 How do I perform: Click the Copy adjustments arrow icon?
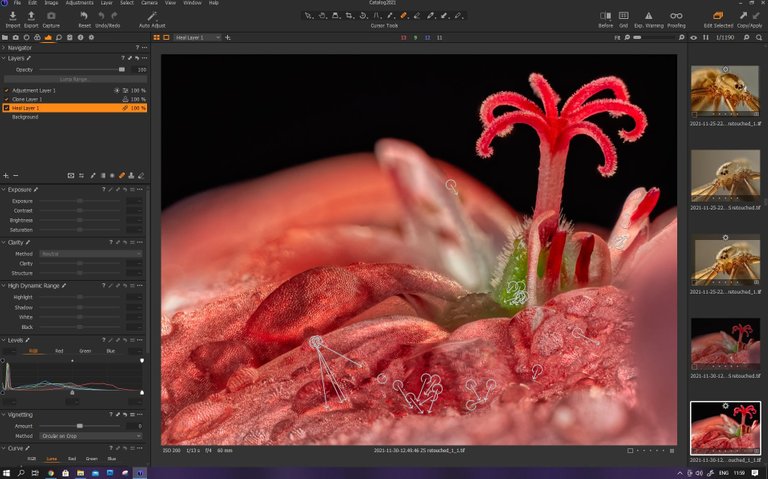click(x=744, y=16)
